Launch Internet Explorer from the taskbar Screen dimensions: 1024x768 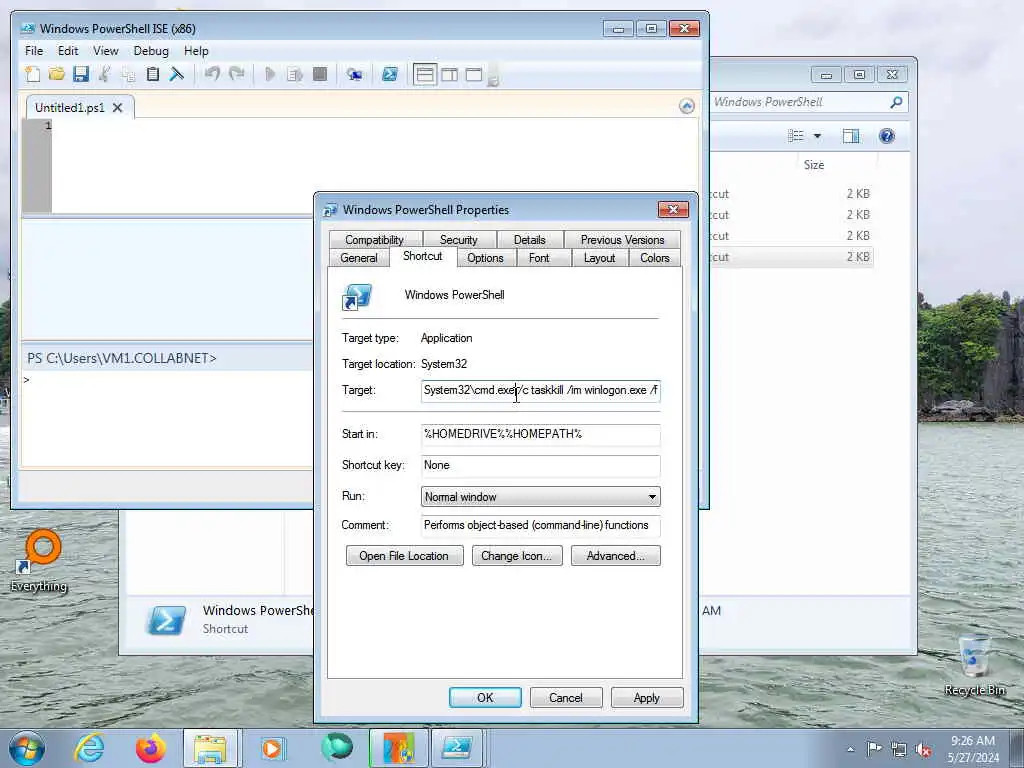[x=89, y=748]
